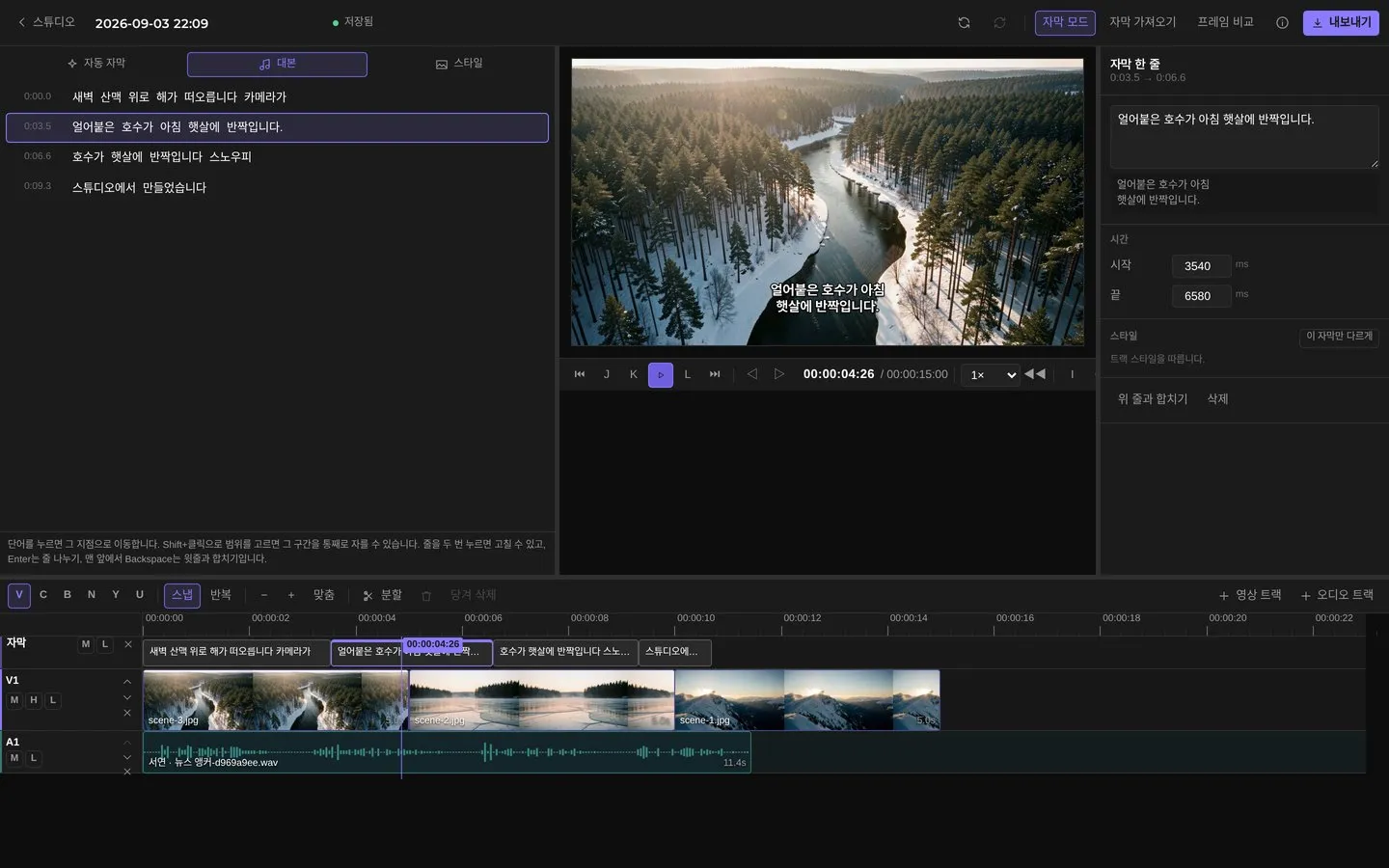Toggle 스냅 snapping in the timeline toolbar

click(182, 595)
